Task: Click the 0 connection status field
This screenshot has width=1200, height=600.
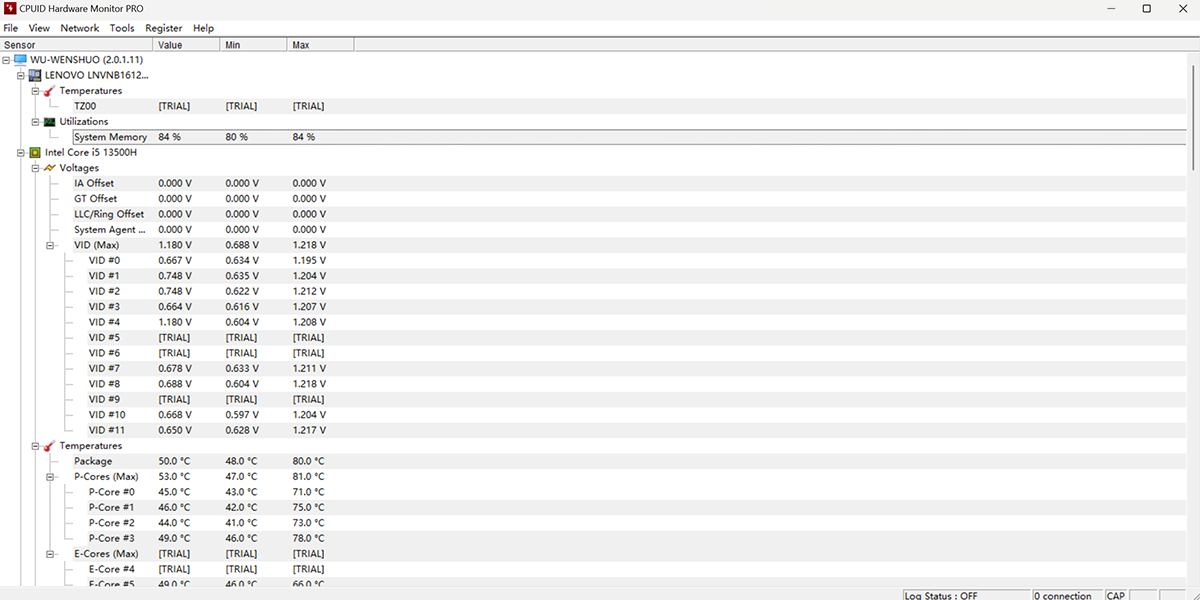Action: pos(1066,595)
